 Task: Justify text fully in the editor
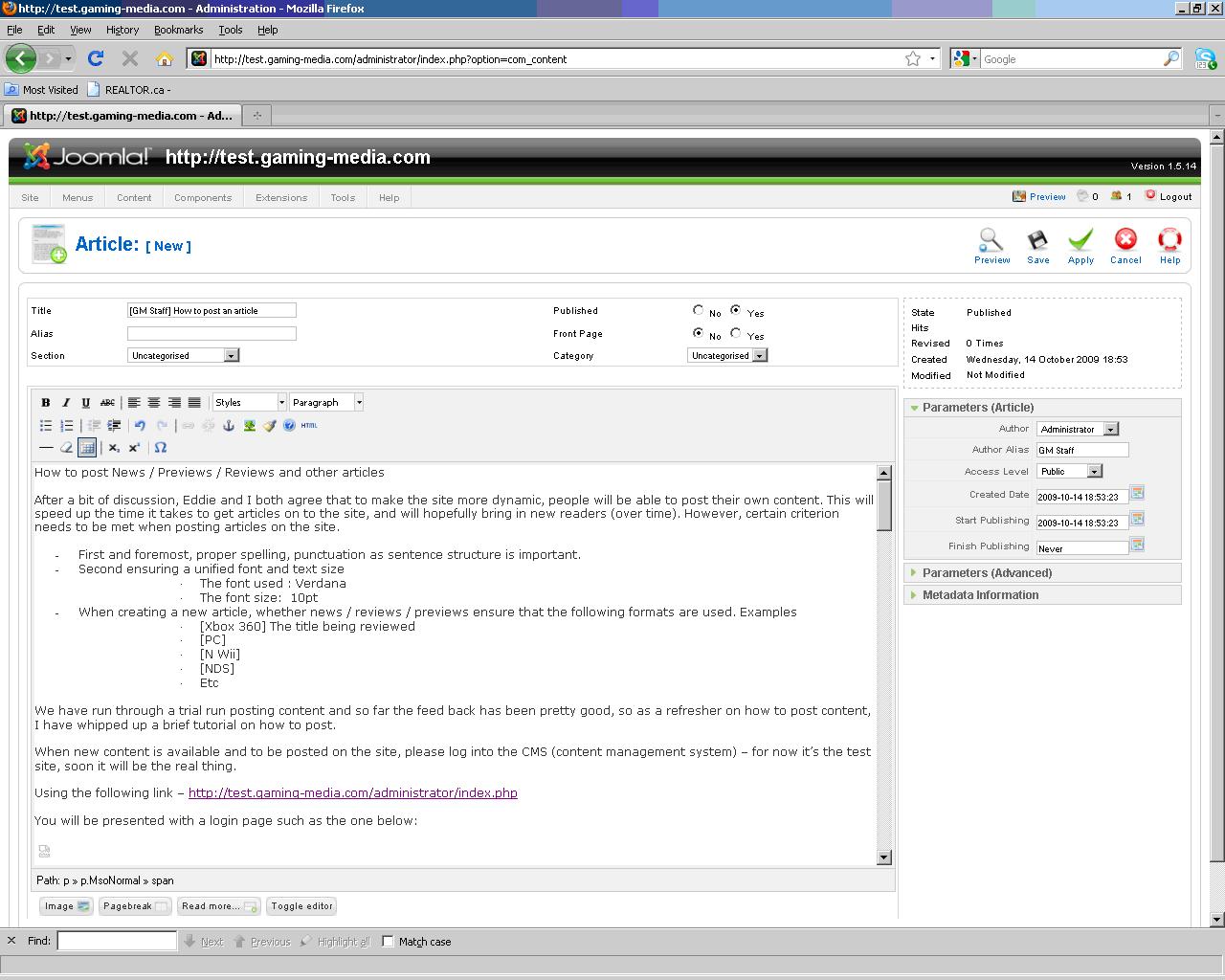[x=194, y=403]
